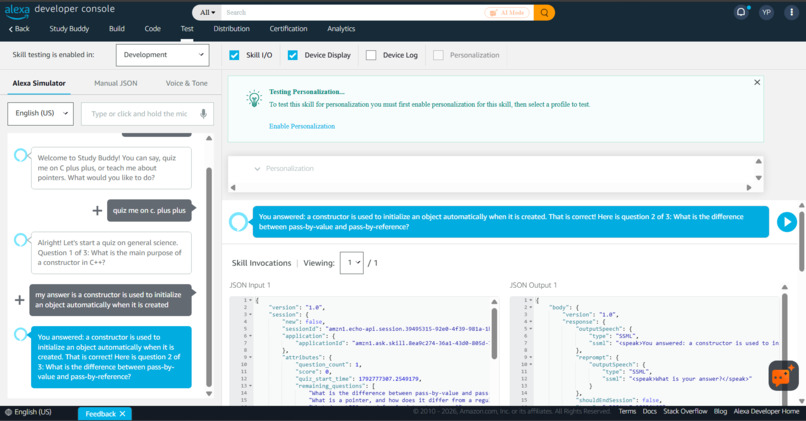806x421 pixels.
Task: Open the vertical three-dot options menu
Action: (x=791, y=12)
